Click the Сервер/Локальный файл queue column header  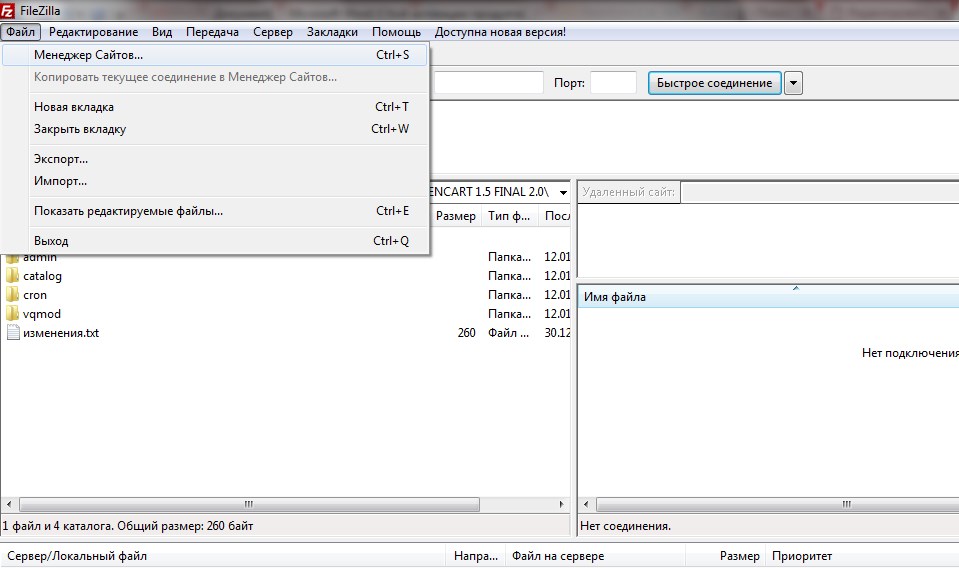click(x=223, y=556)
